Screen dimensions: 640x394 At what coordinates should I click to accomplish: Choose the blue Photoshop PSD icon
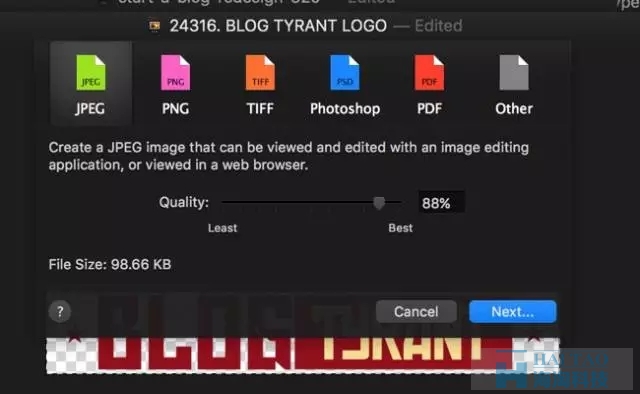345,73
